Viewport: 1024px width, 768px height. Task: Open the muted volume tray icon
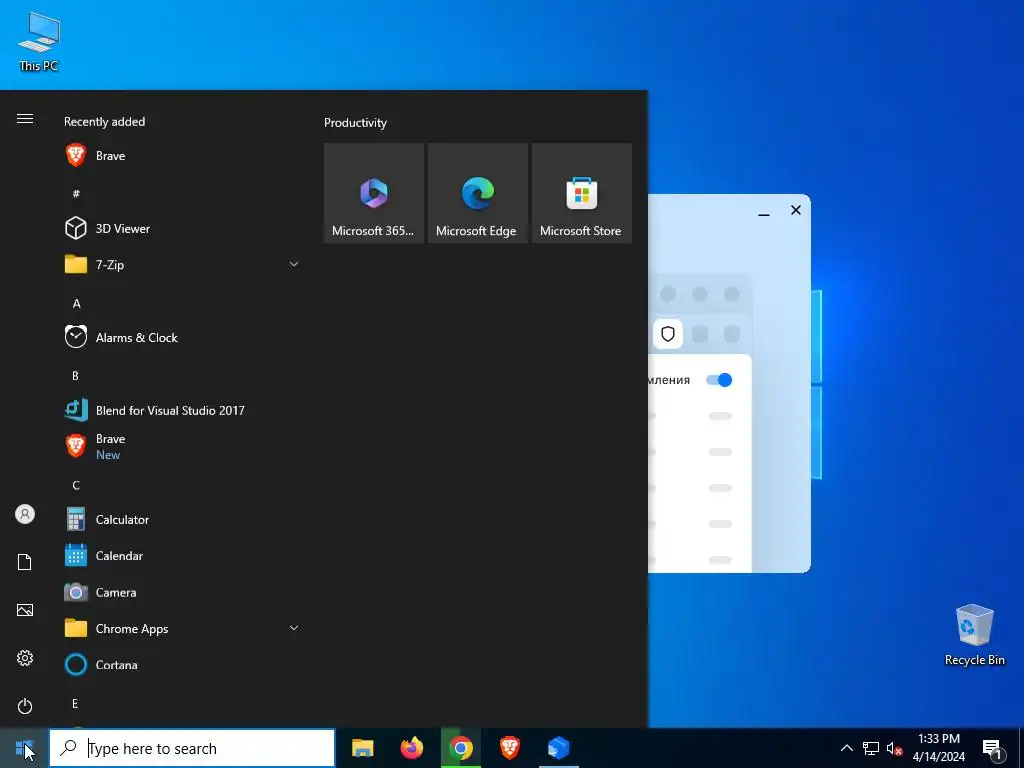click(x=894, y=748)
